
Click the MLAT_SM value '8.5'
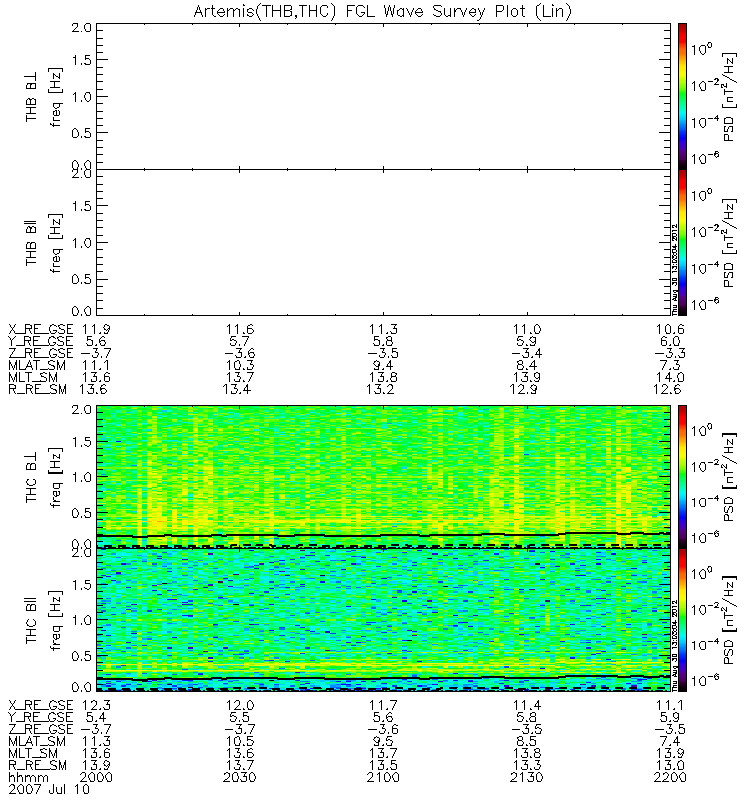coord(527,741)
